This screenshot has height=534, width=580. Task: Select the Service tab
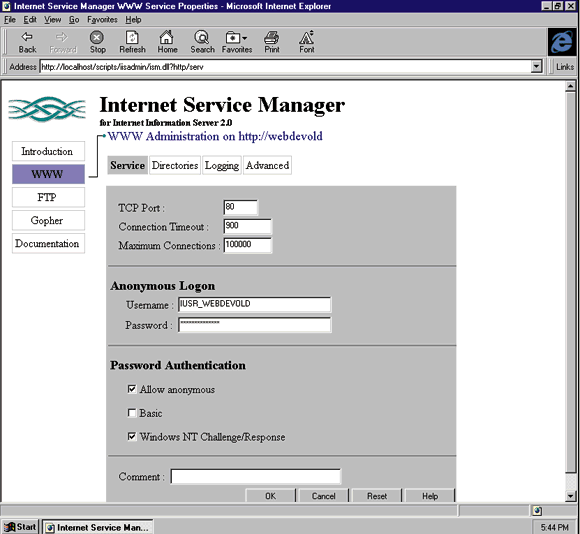[x=128, y=165]
